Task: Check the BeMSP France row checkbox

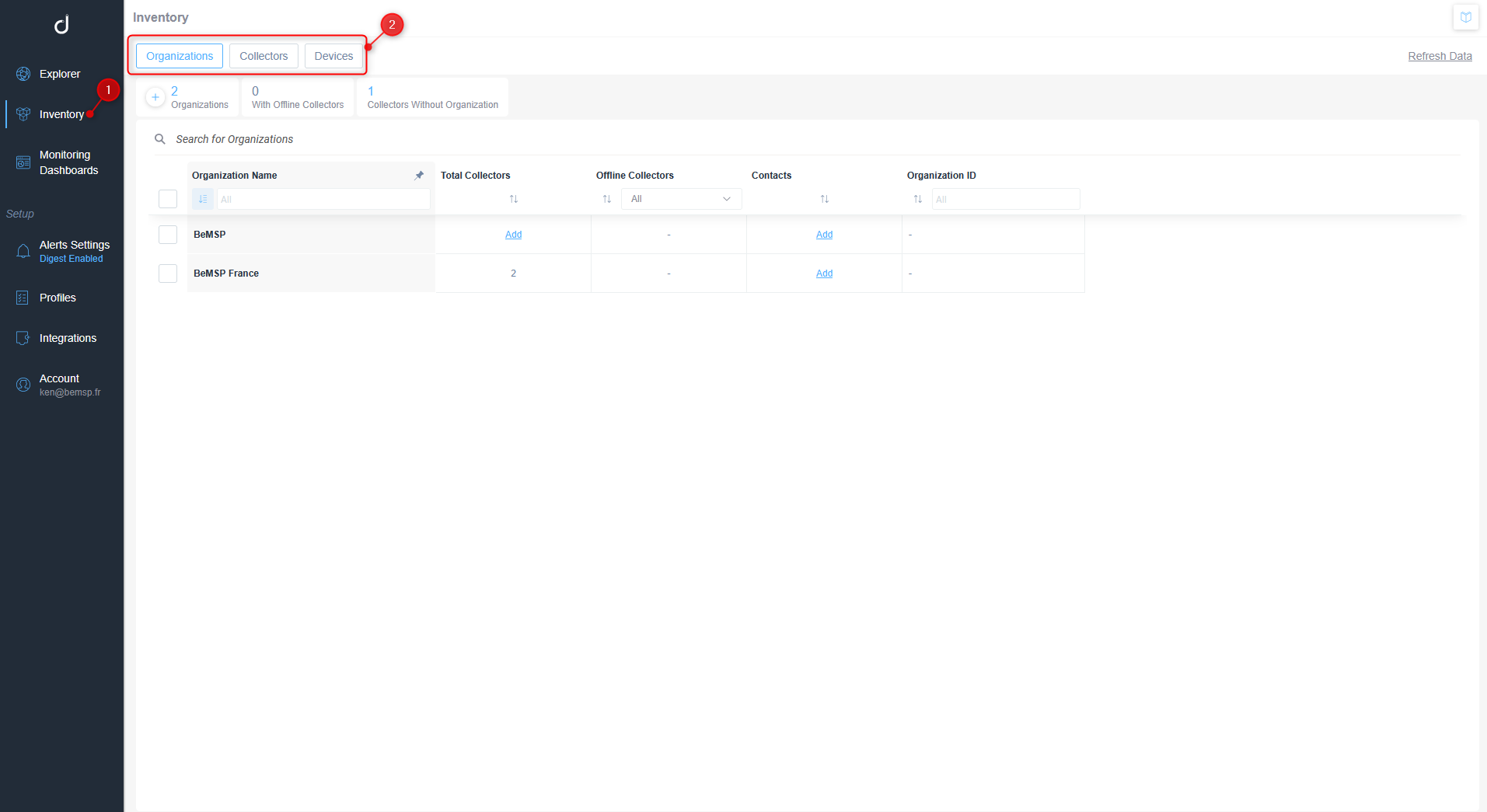Action: (168, 274)
